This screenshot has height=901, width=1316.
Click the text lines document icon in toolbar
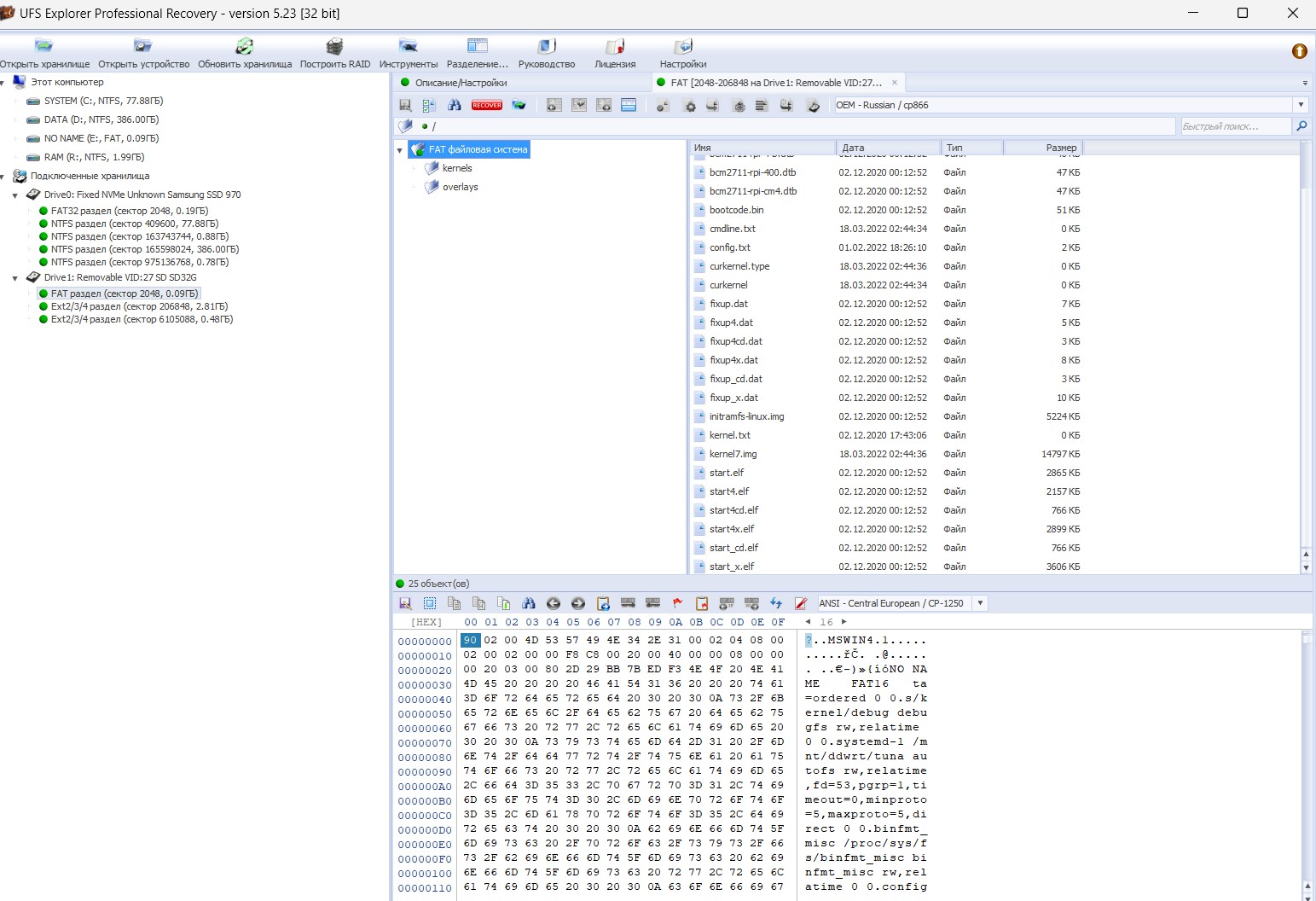tap(762, 105)
